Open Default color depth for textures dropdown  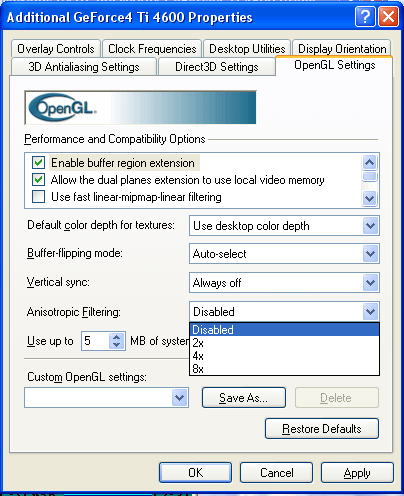click(x=371, y=226)
